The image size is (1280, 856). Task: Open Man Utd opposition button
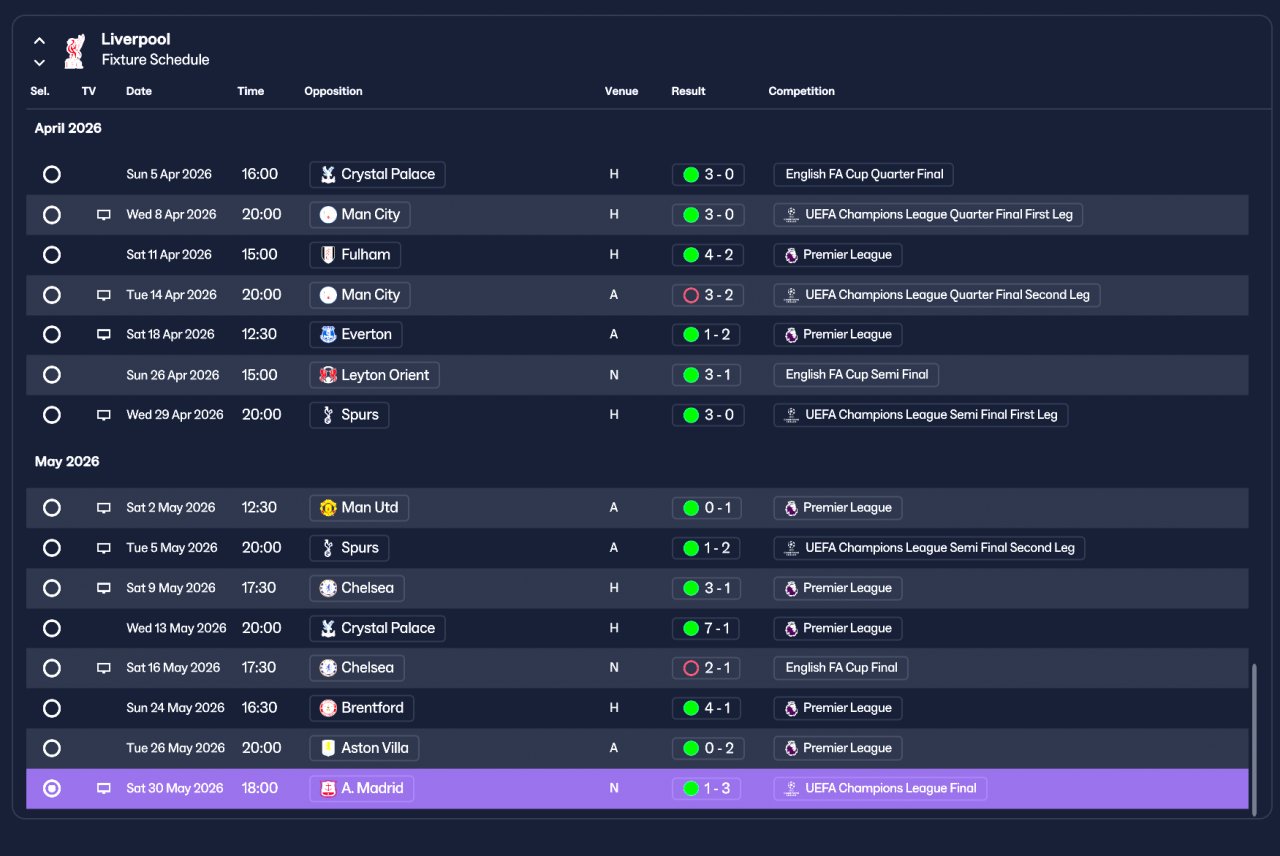click(x=359, y=508)
